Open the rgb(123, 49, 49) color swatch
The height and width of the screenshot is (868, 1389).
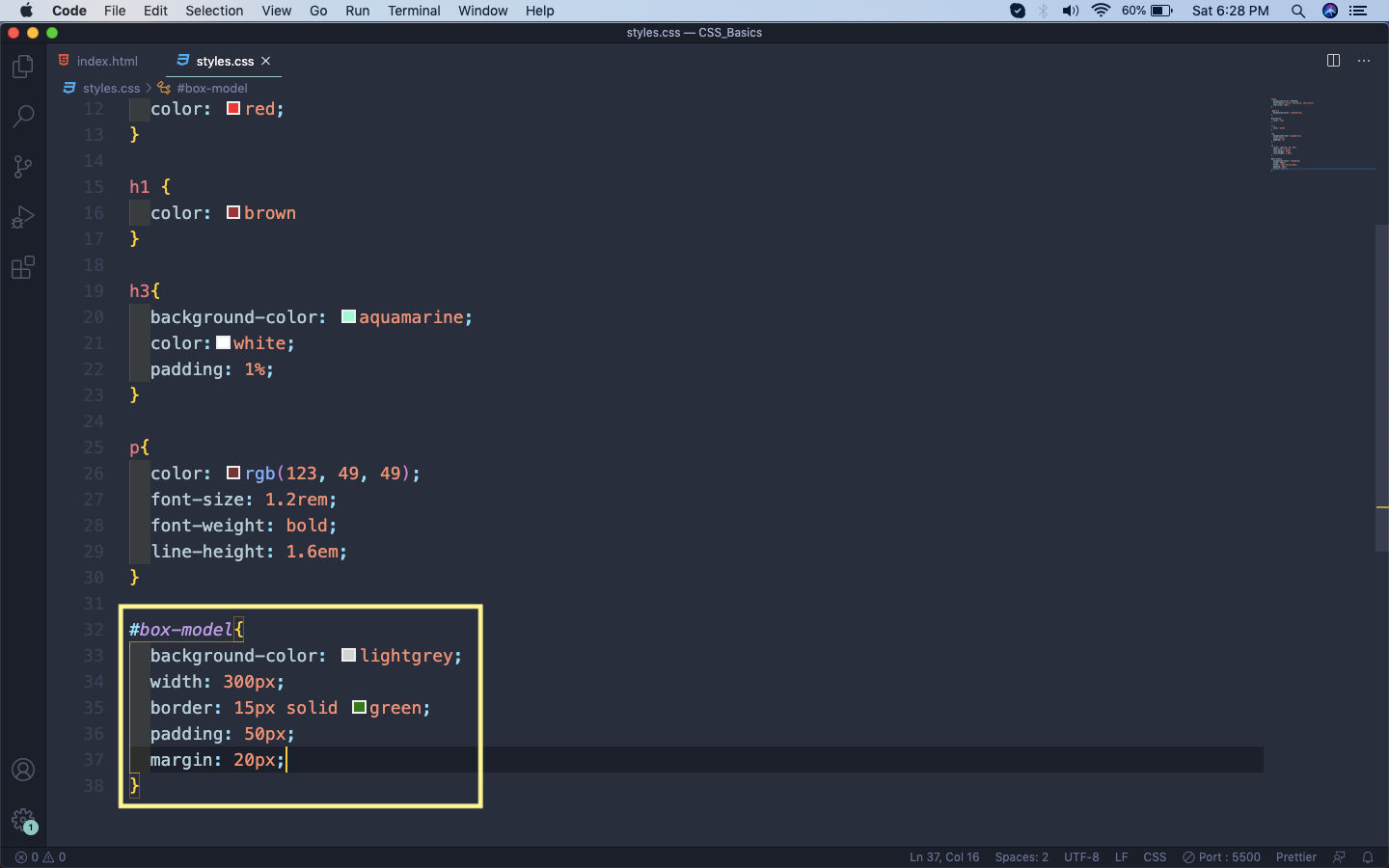tap(233, 473)
